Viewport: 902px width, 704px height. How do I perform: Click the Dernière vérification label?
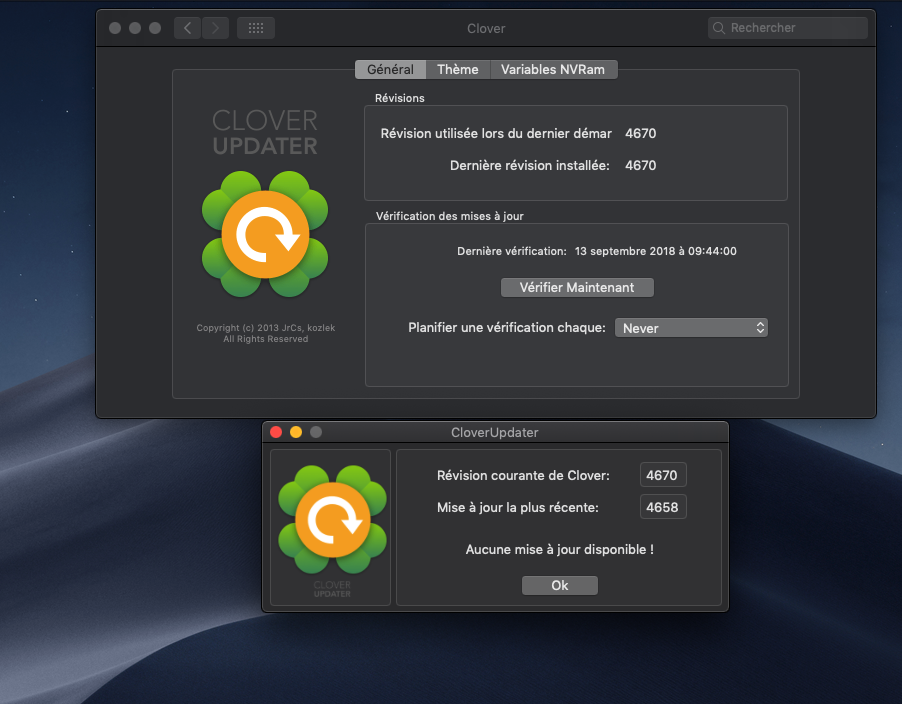pos(511,251)
